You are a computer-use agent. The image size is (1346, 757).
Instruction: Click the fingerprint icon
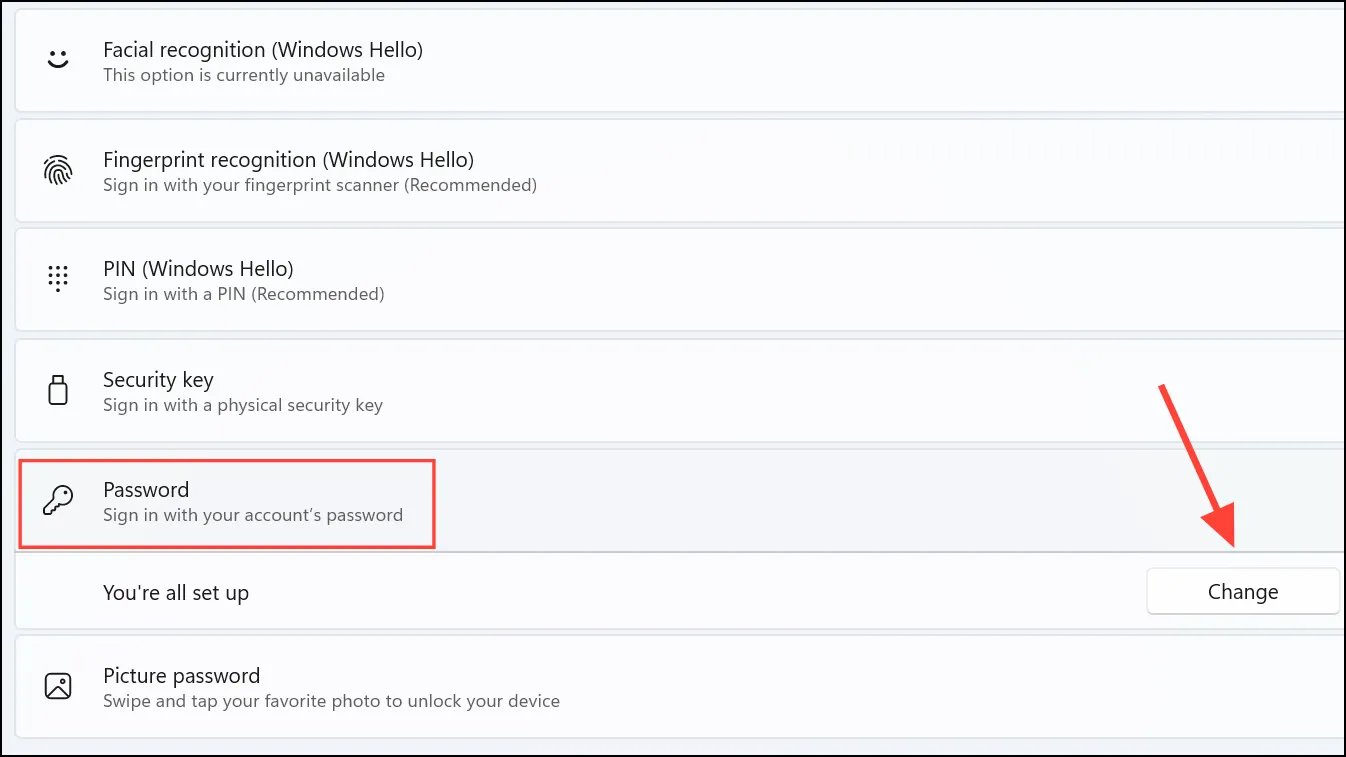[x=58, y=171]
